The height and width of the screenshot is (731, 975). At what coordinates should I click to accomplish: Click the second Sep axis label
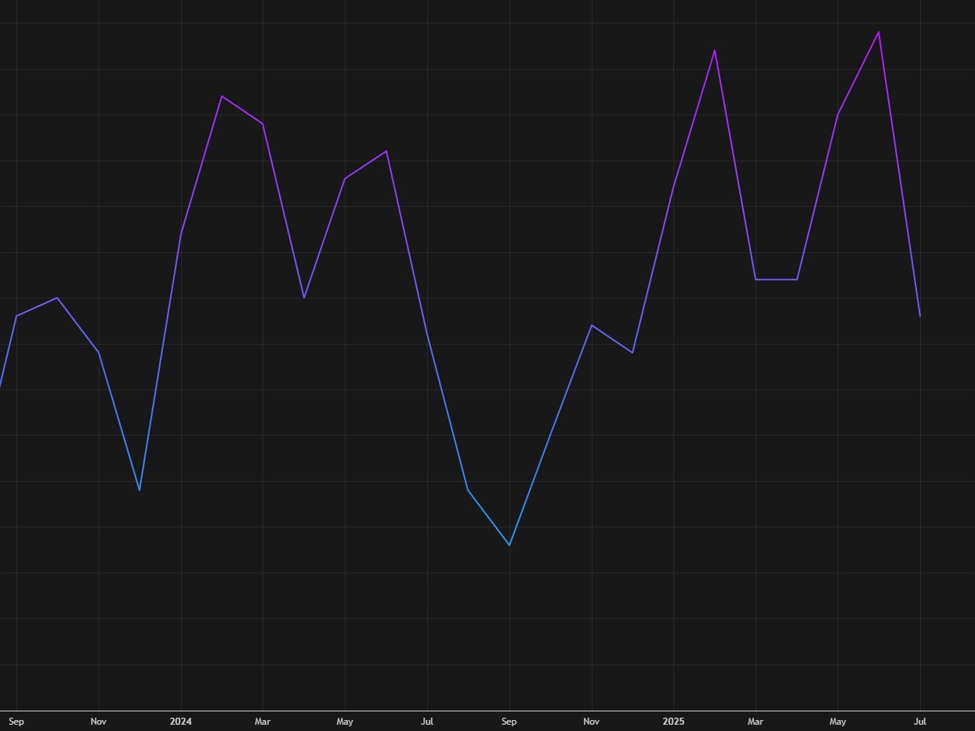509,721
